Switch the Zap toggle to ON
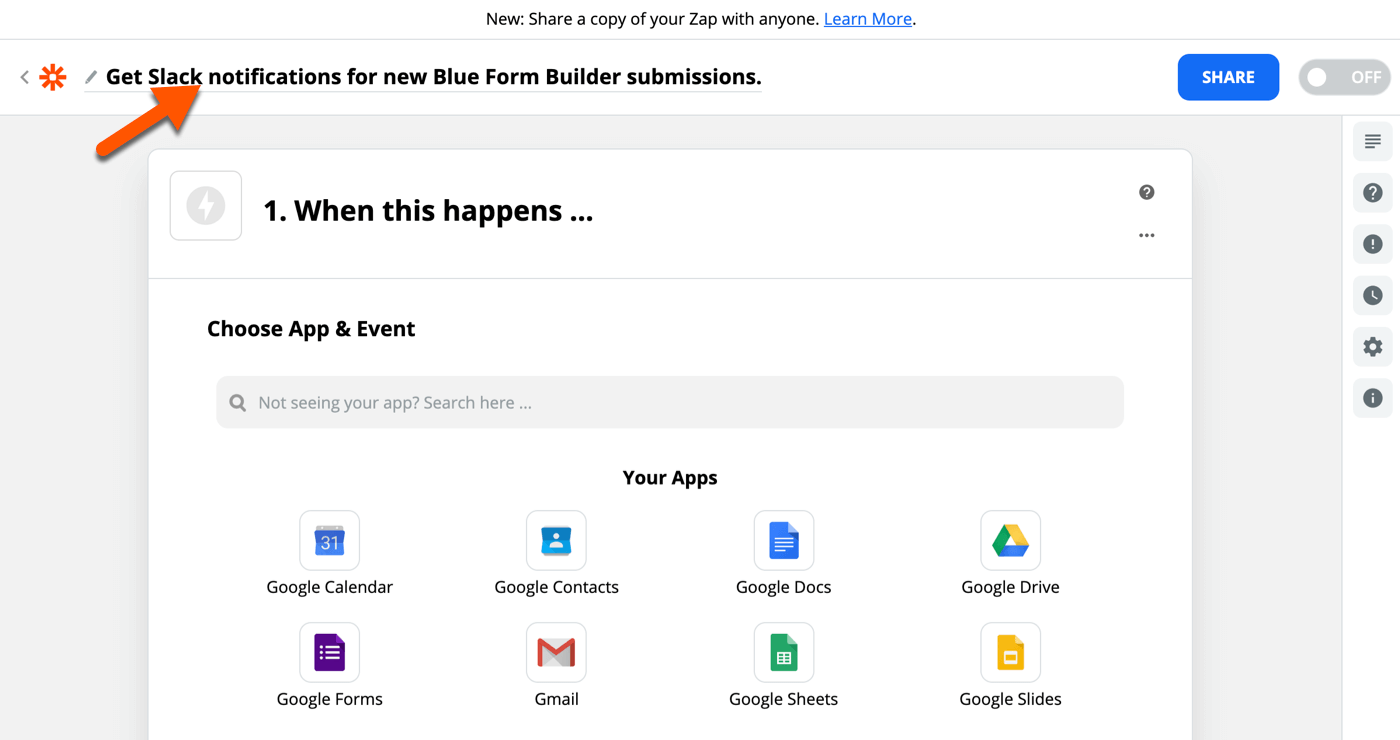The height and width of the screenshot is (740, 1400). click(1344, 76)
